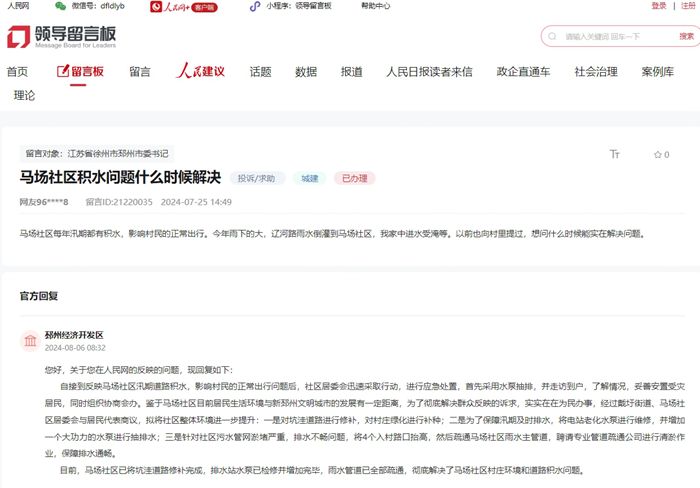Click the 留言板 edit pencil icon

pyautogui.click(x=63, y=71)
